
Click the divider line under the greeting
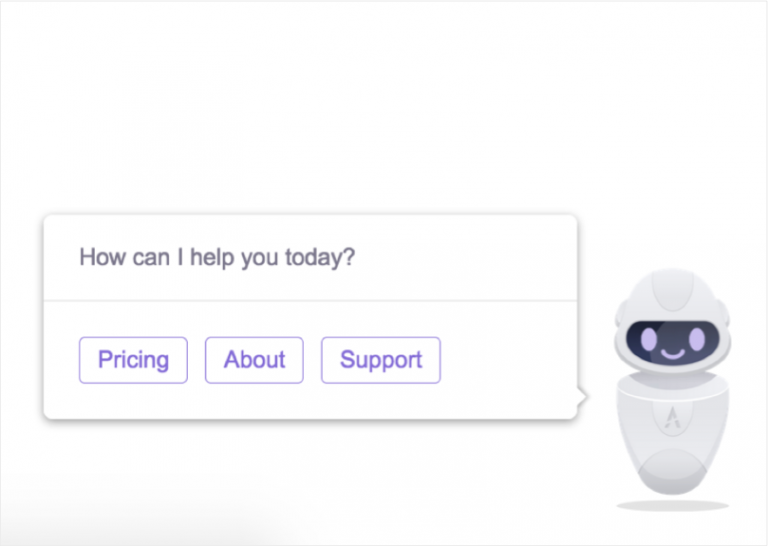[x=310, y=300]
